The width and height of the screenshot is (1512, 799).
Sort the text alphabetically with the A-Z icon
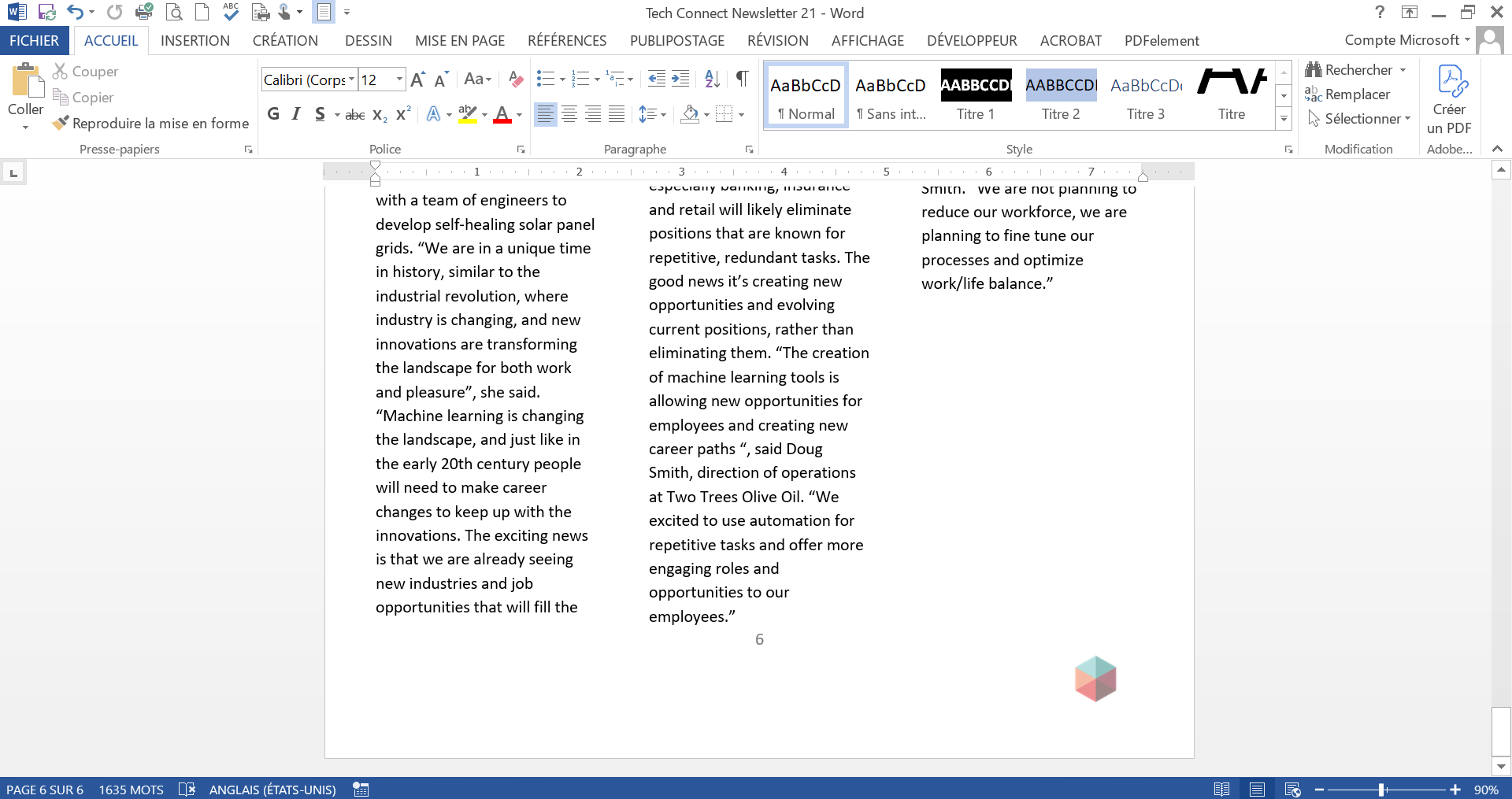pos(713,79)
